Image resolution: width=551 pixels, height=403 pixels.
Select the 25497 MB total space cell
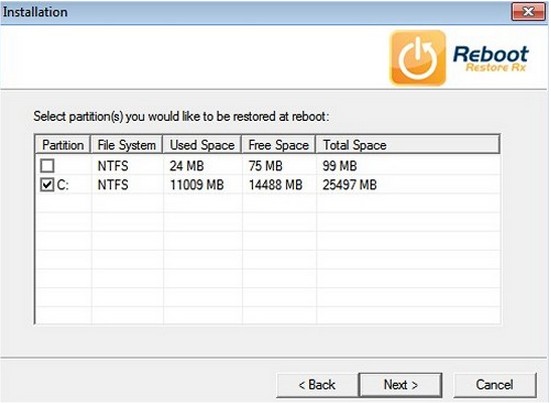[350, 185]
